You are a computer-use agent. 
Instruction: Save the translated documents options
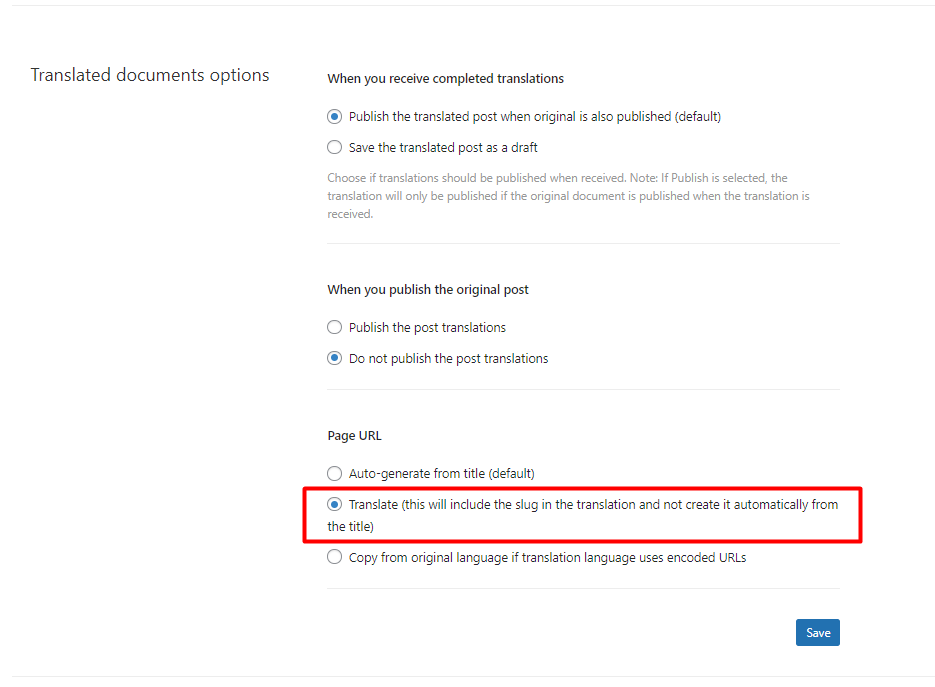pyautogui.click(x=818, y=633)
